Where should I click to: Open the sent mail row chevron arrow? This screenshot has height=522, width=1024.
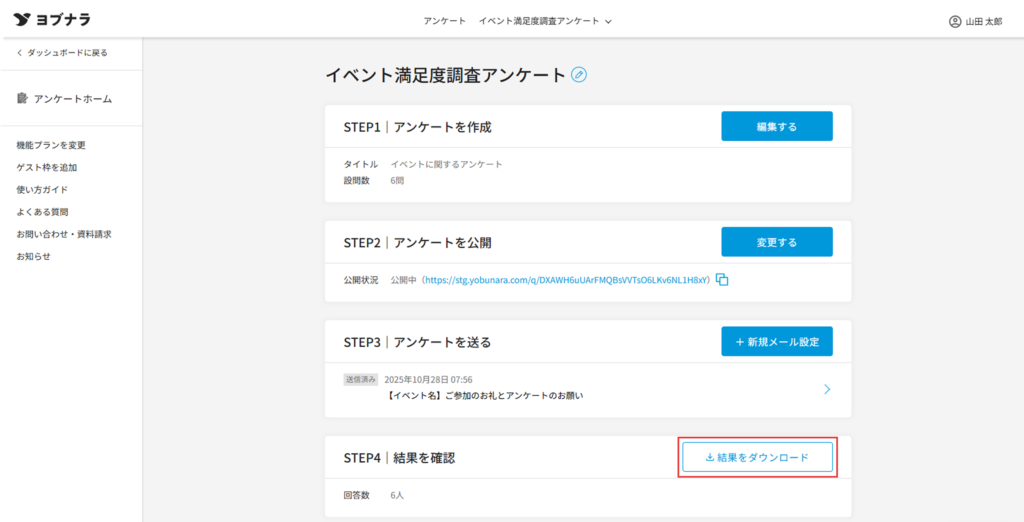827,389
